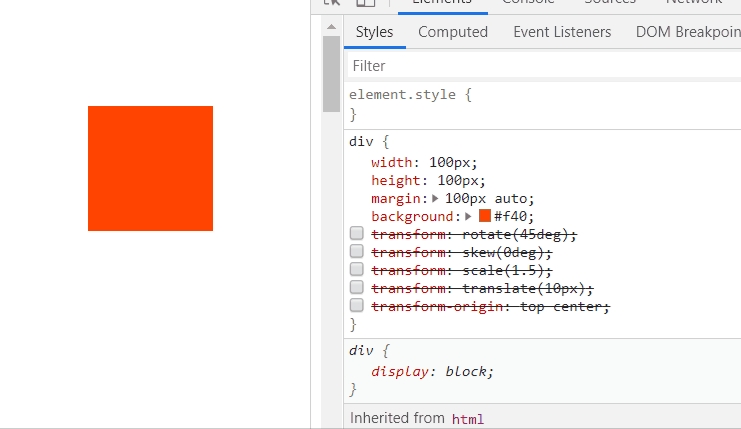741x429 pixels.
Task: Tick the transform scale(1.5) checkbox
Action: pyautogui.click(x=356, y=270)
